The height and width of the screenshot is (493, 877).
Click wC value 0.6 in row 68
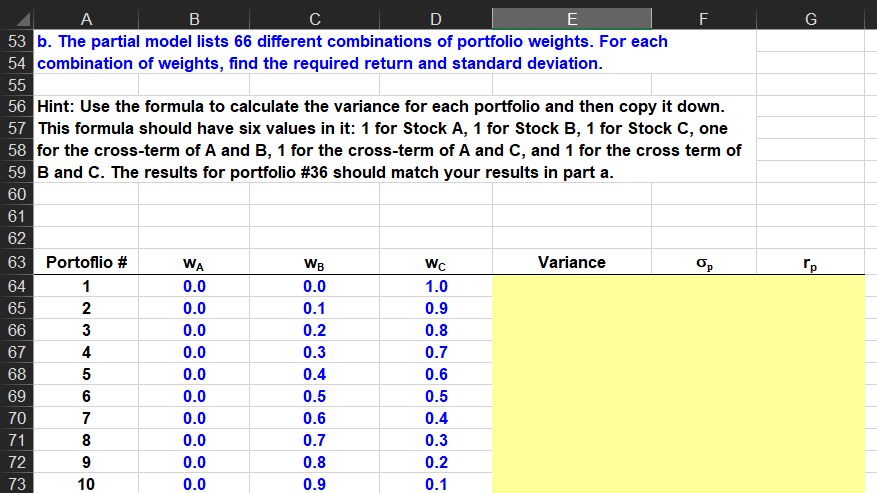click(436, 374)
